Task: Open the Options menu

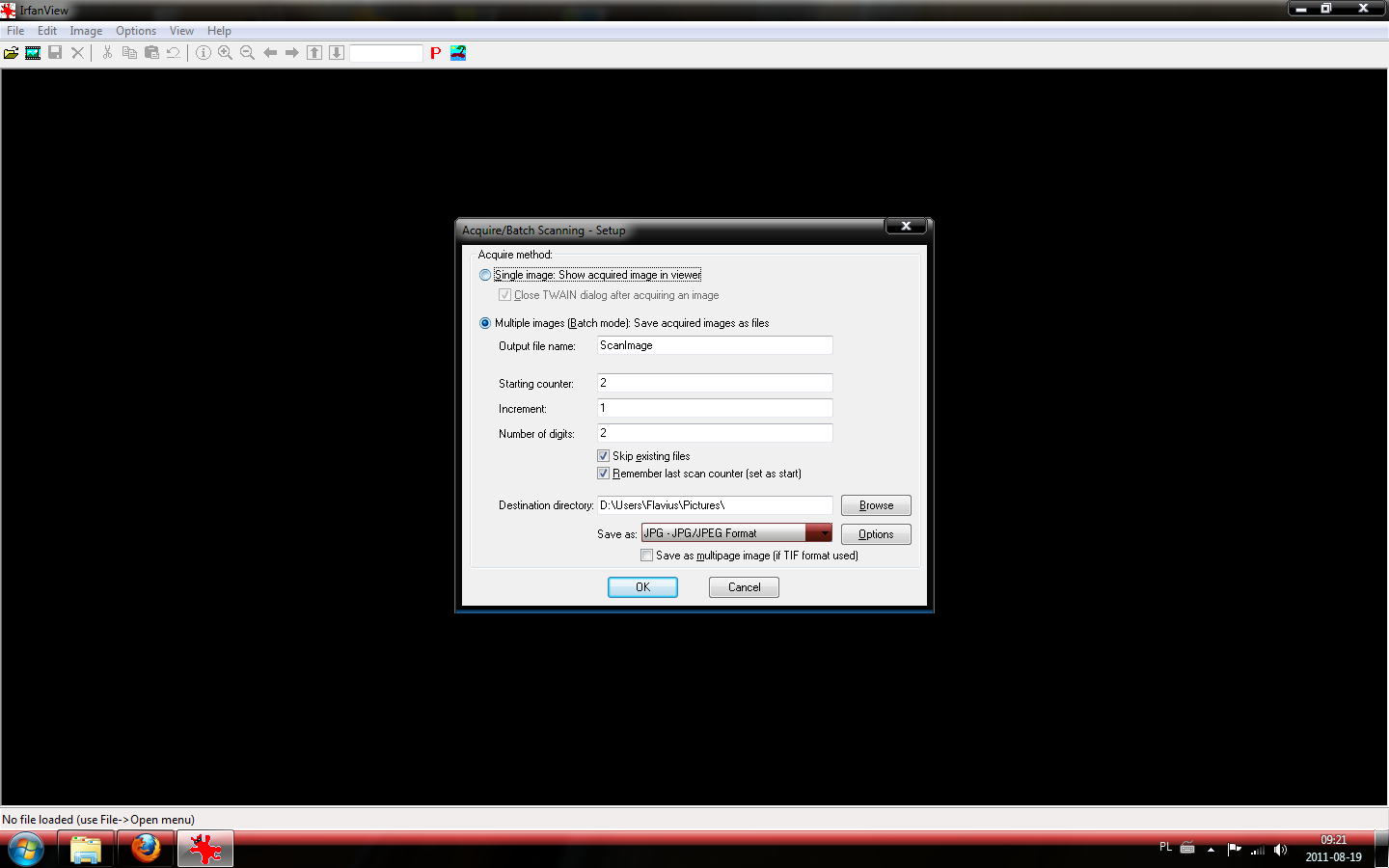Action: click(x=136, y=31)
